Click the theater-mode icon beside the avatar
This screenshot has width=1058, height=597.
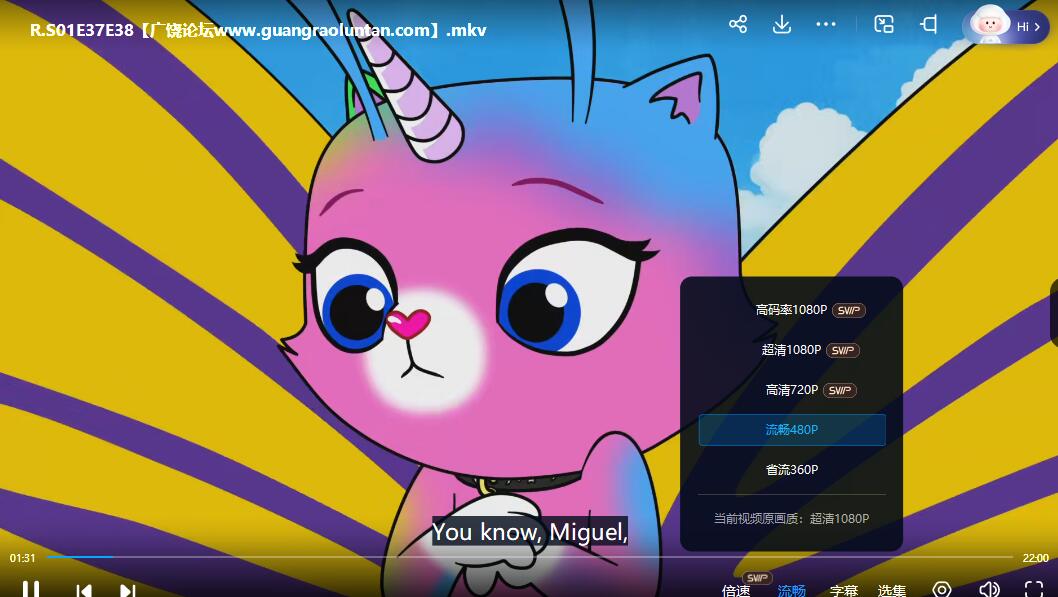[929, 25]
